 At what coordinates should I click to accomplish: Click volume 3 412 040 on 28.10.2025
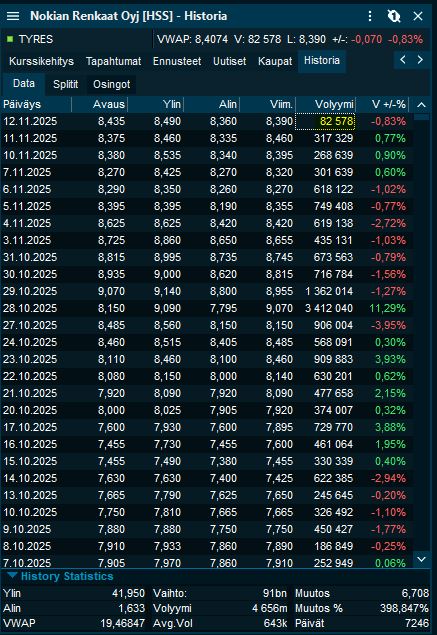(x=329, y=309)
